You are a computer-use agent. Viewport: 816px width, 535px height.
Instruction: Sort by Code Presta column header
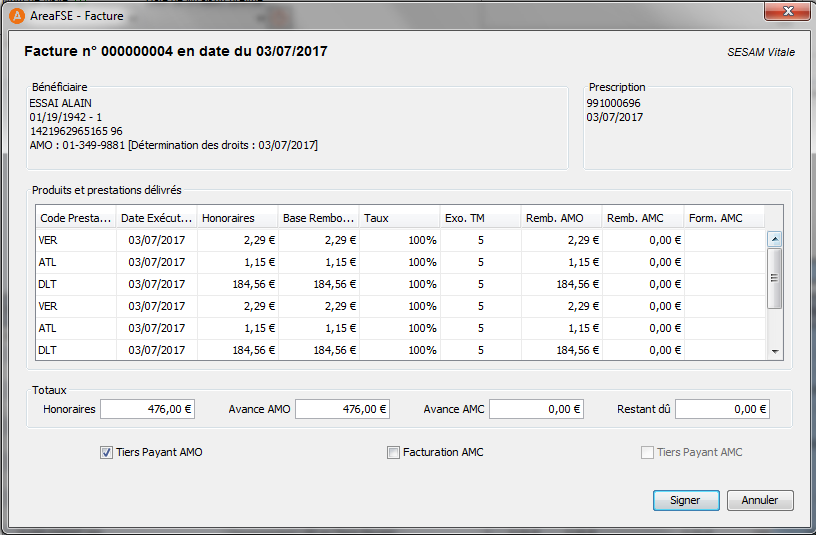[x=76, y=218]
